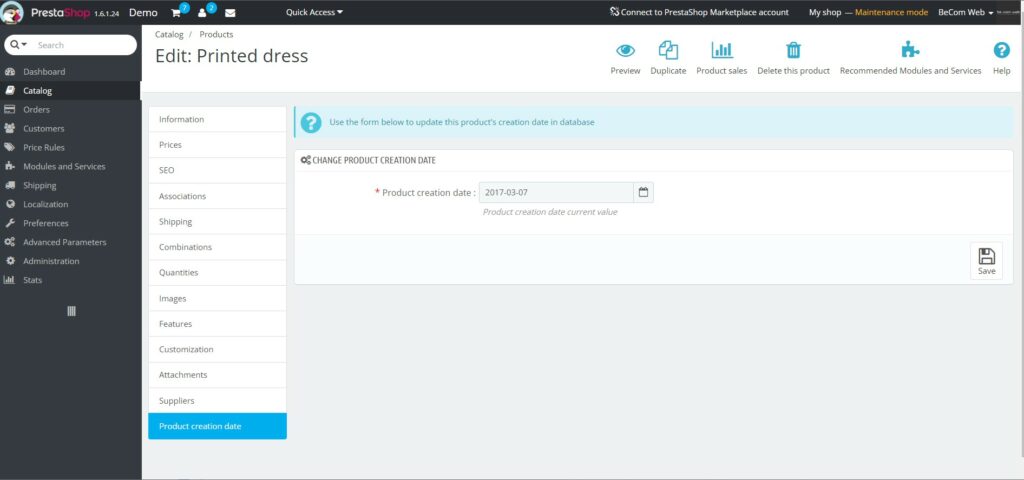Screen dimensions: 1024x480
Task: Switch to the product Shipping tab
Action: click(x=217, y=222)
